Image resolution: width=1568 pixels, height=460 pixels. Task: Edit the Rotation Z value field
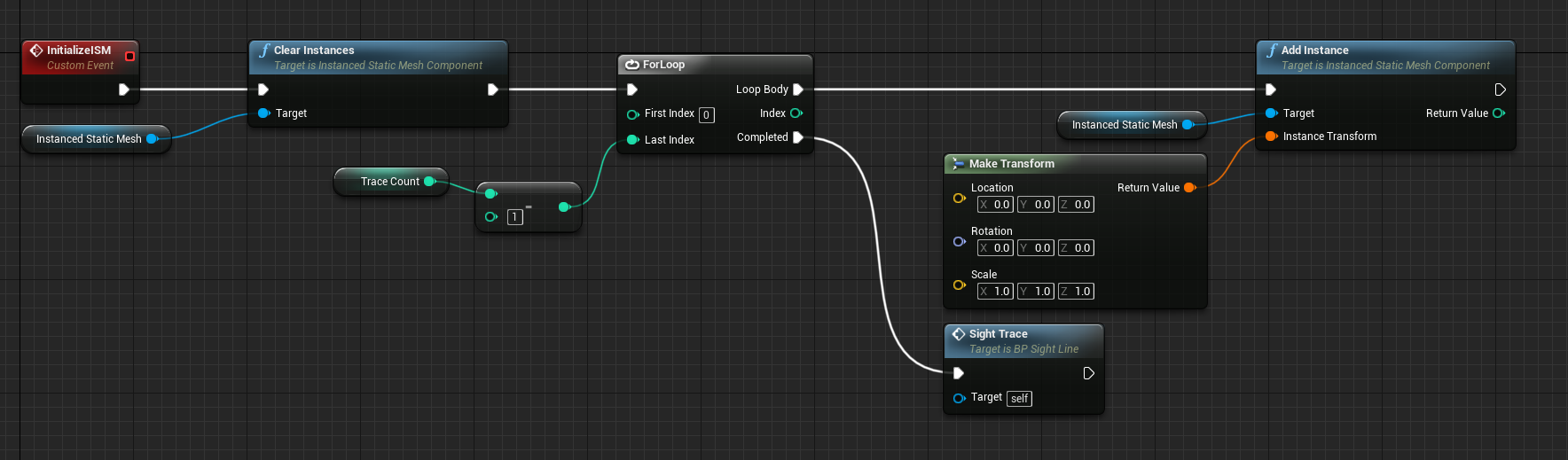1076,248
